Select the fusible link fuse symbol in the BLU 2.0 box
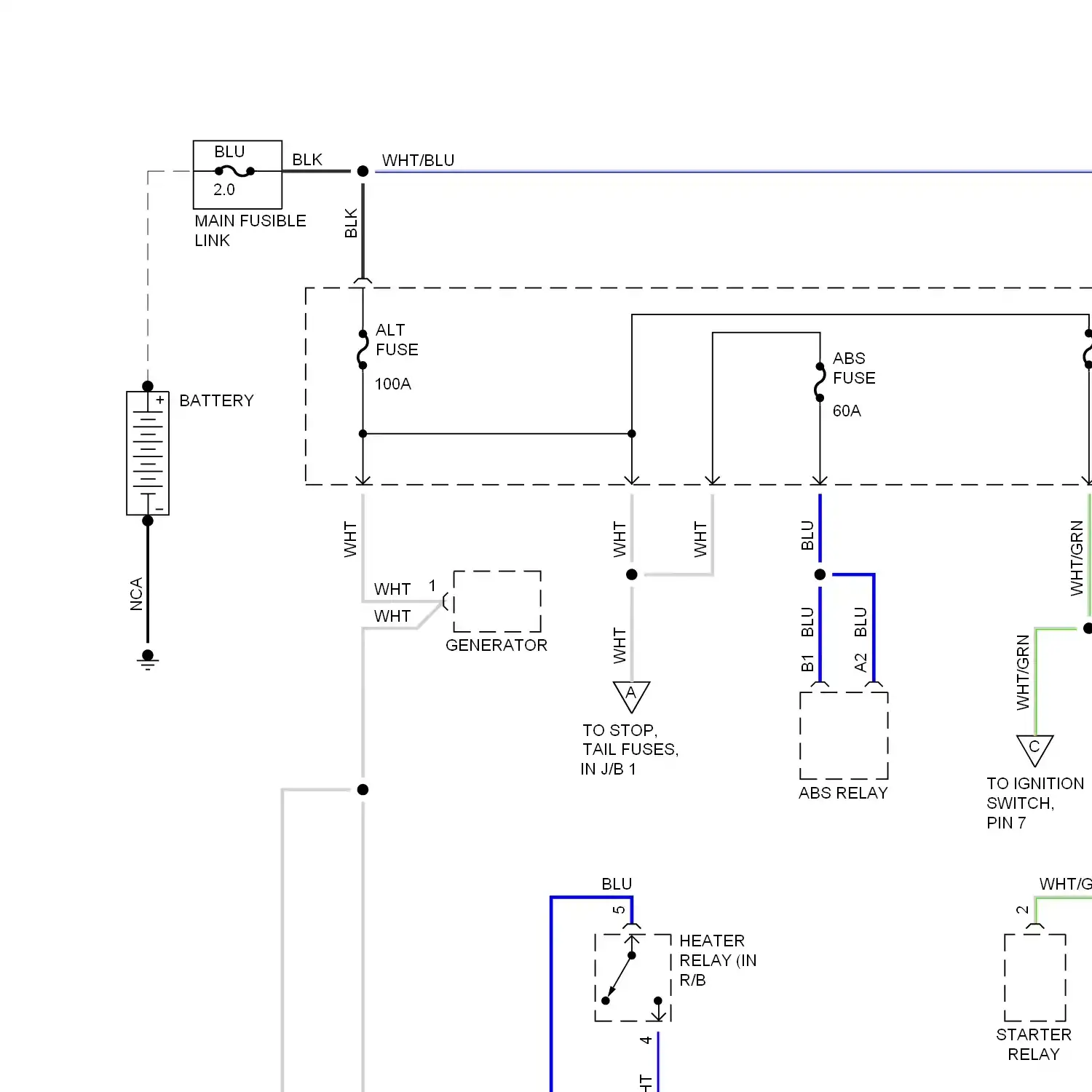This screenshot has width=1092, height=1092. coord(234,171)
